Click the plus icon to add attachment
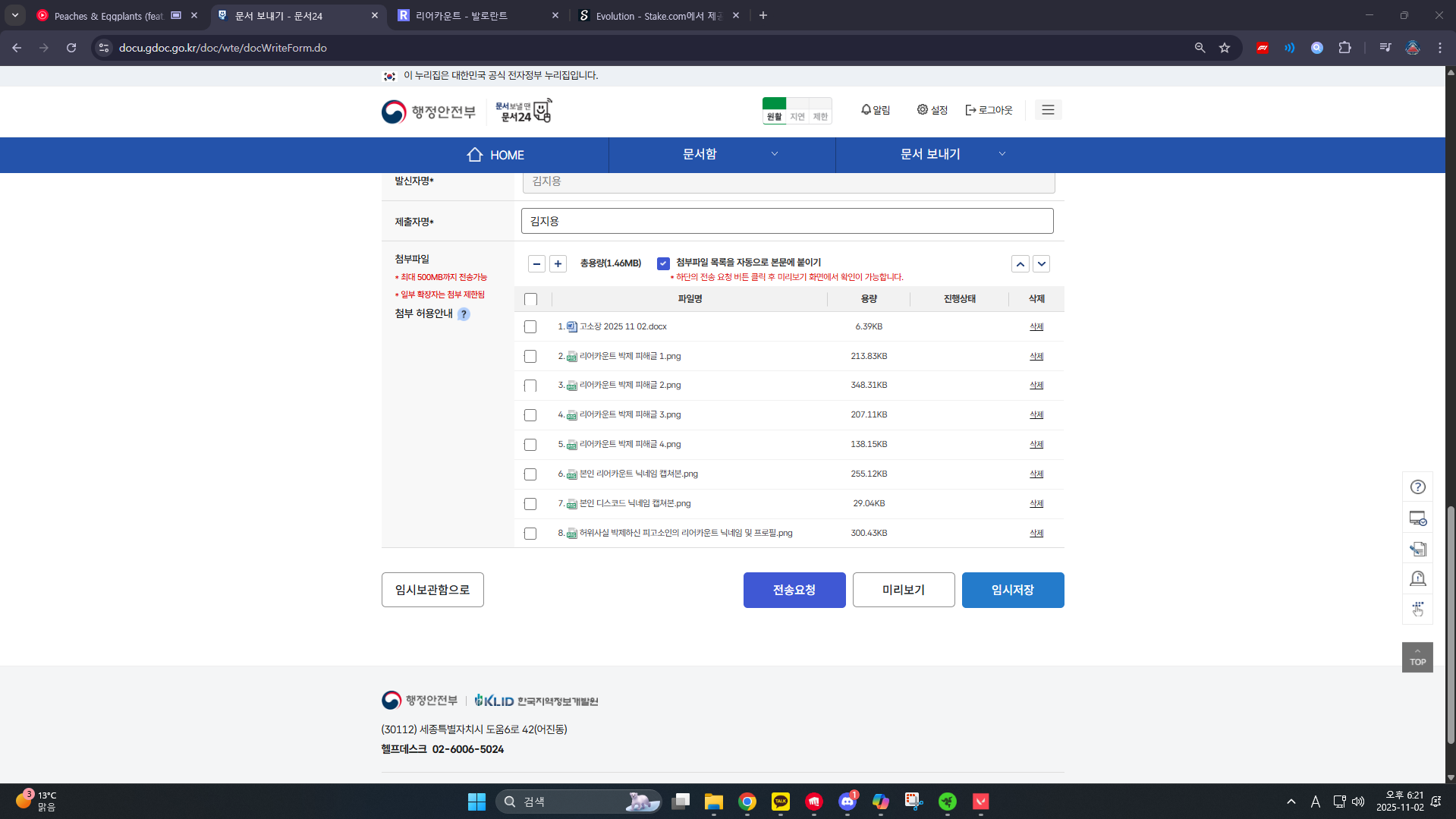This screenshot has width=1456, height=819. tap(558, 263)
